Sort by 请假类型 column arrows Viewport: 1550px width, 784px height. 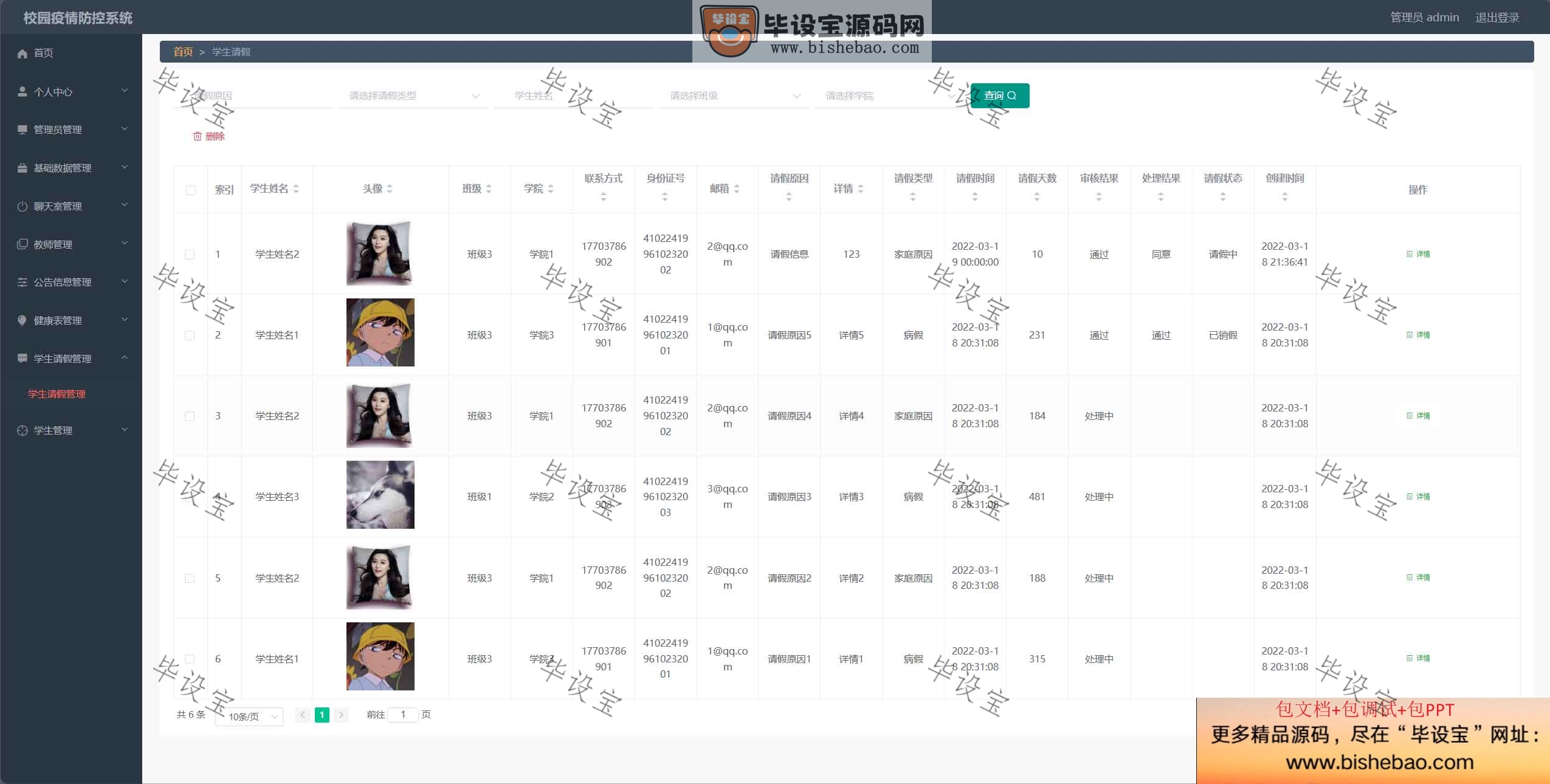[x=913, y=197]
